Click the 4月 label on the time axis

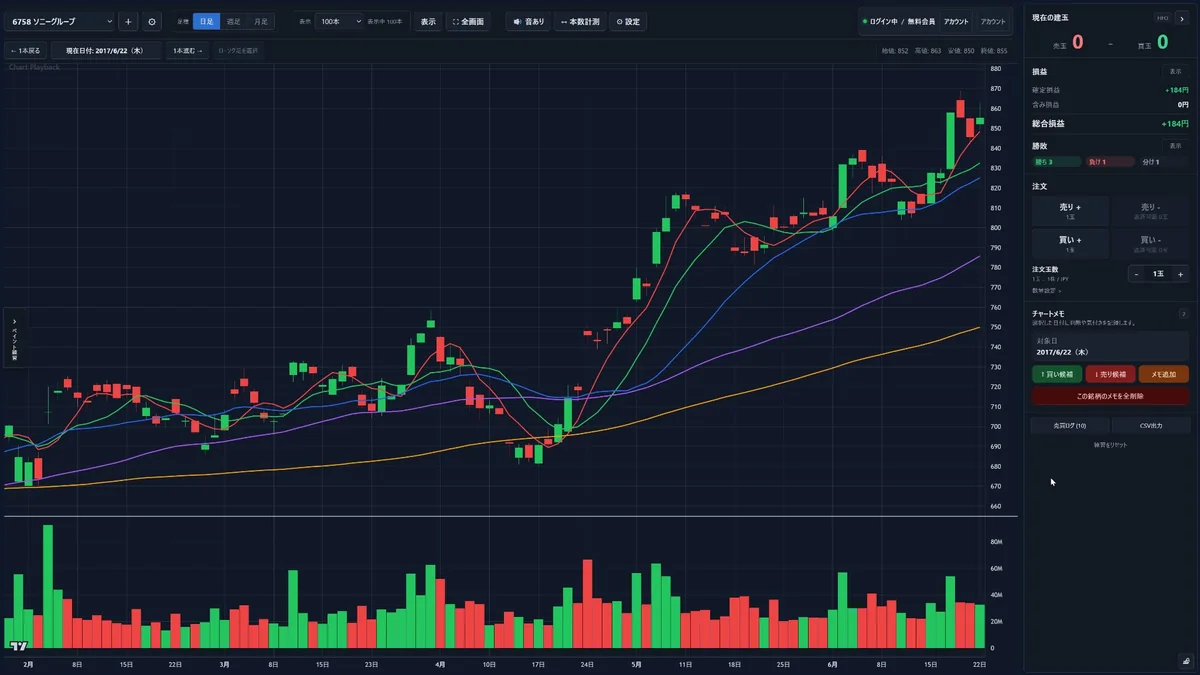pos(440,663)
